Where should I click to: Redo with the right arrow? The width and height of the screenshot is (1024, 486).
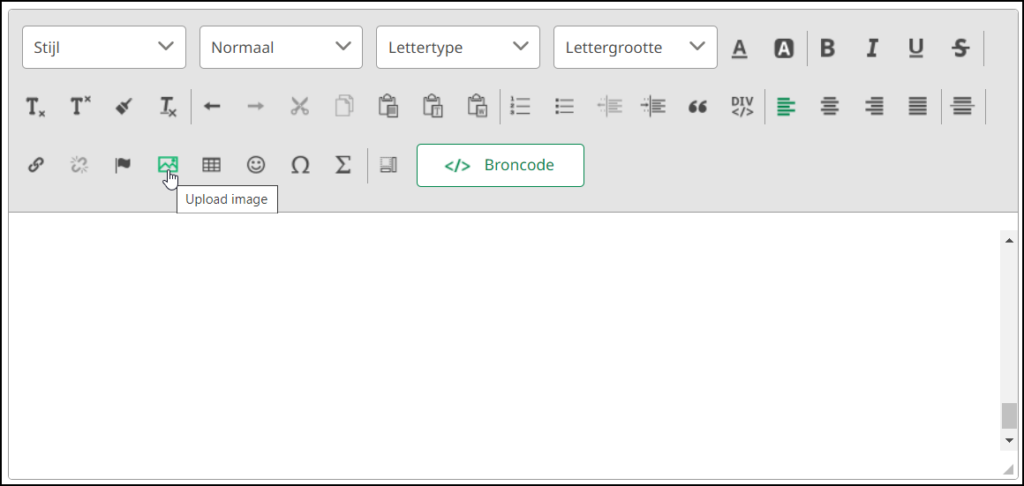pos(255,106)
